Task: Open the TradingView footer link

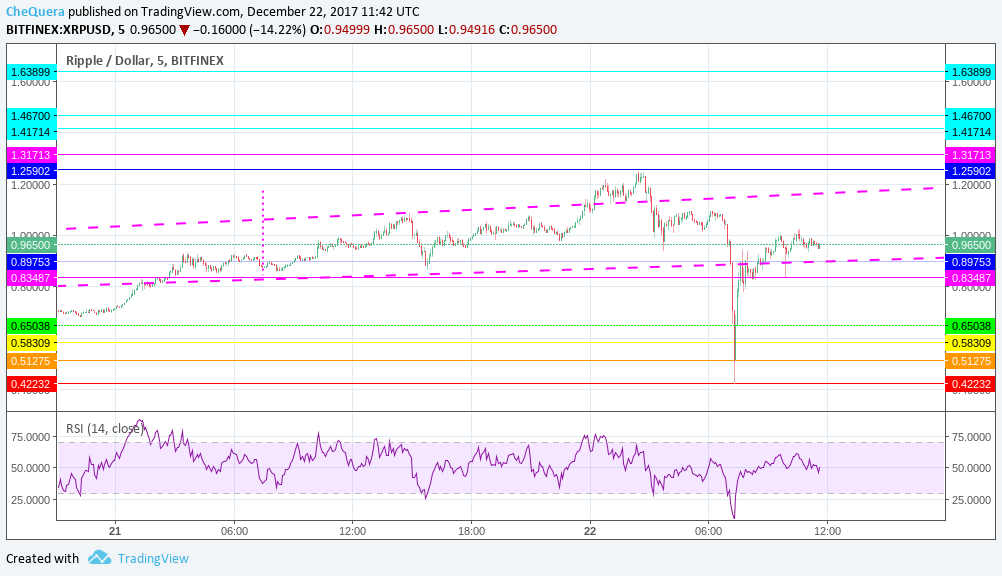Action: [153, 558]
